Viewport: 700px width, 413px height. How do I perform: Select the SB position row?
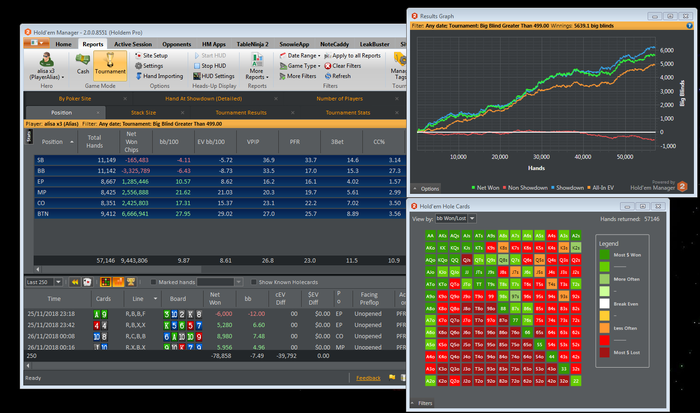[x=219, y=160]
